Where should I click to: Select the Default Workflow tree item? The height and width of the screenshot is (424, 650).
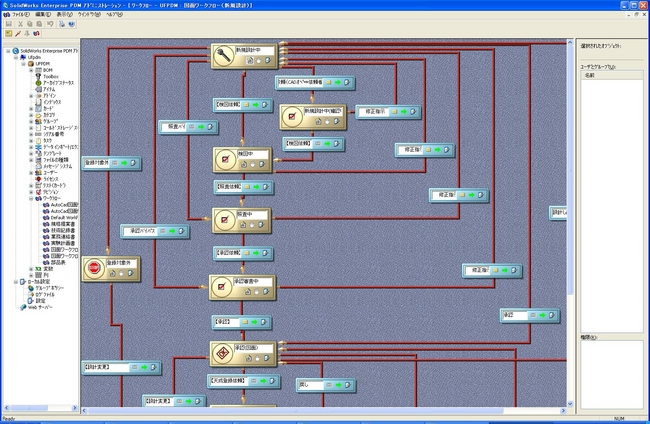pos(64,217)
